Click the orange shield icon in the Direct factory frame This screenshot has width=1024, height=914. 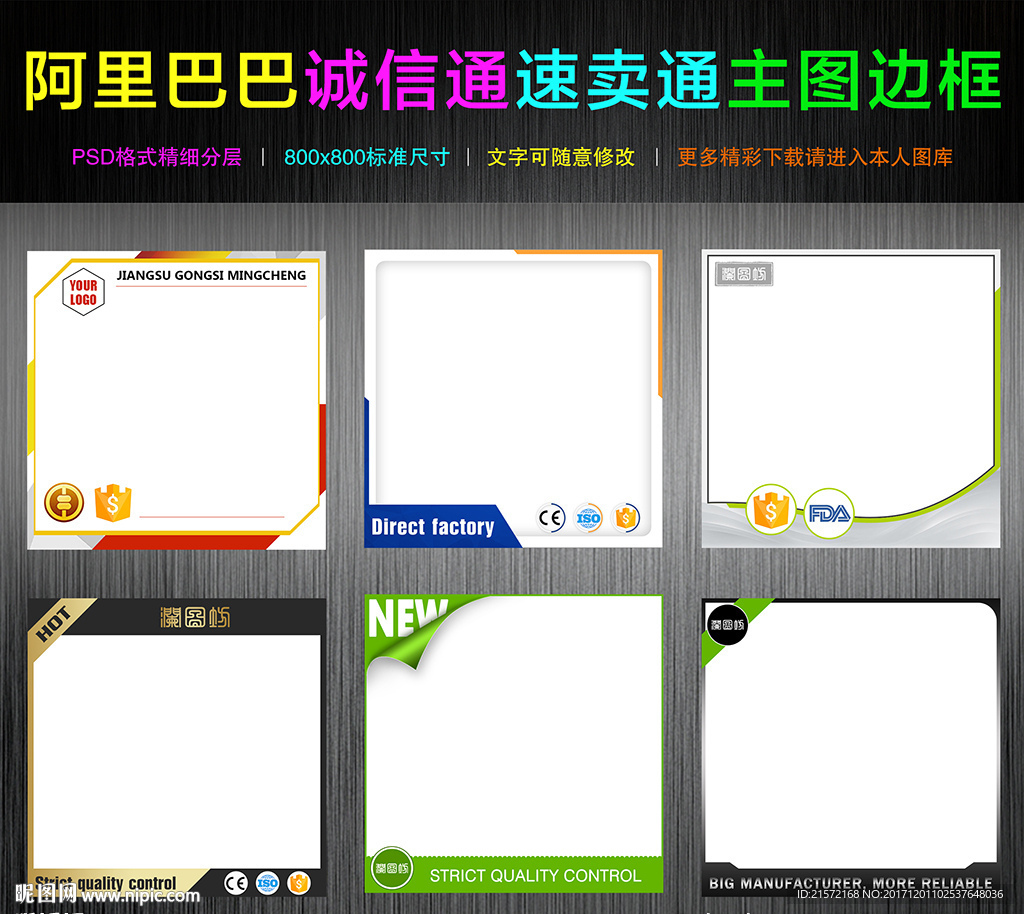click(626, 518)
